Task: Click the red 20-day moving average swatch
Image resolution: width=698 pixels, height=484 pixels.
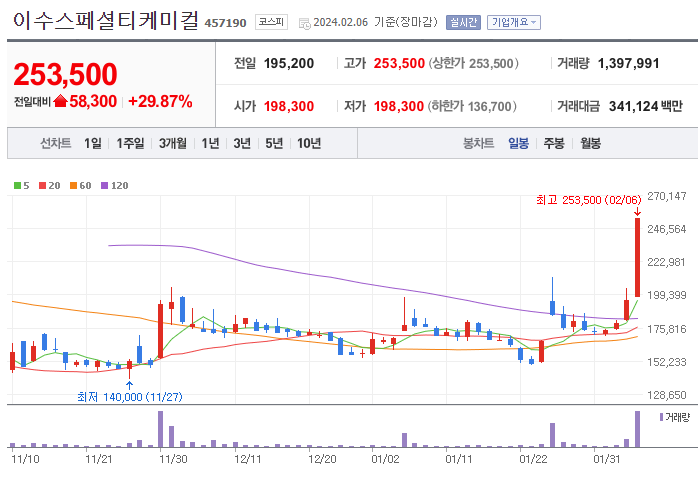Action: 42,186
